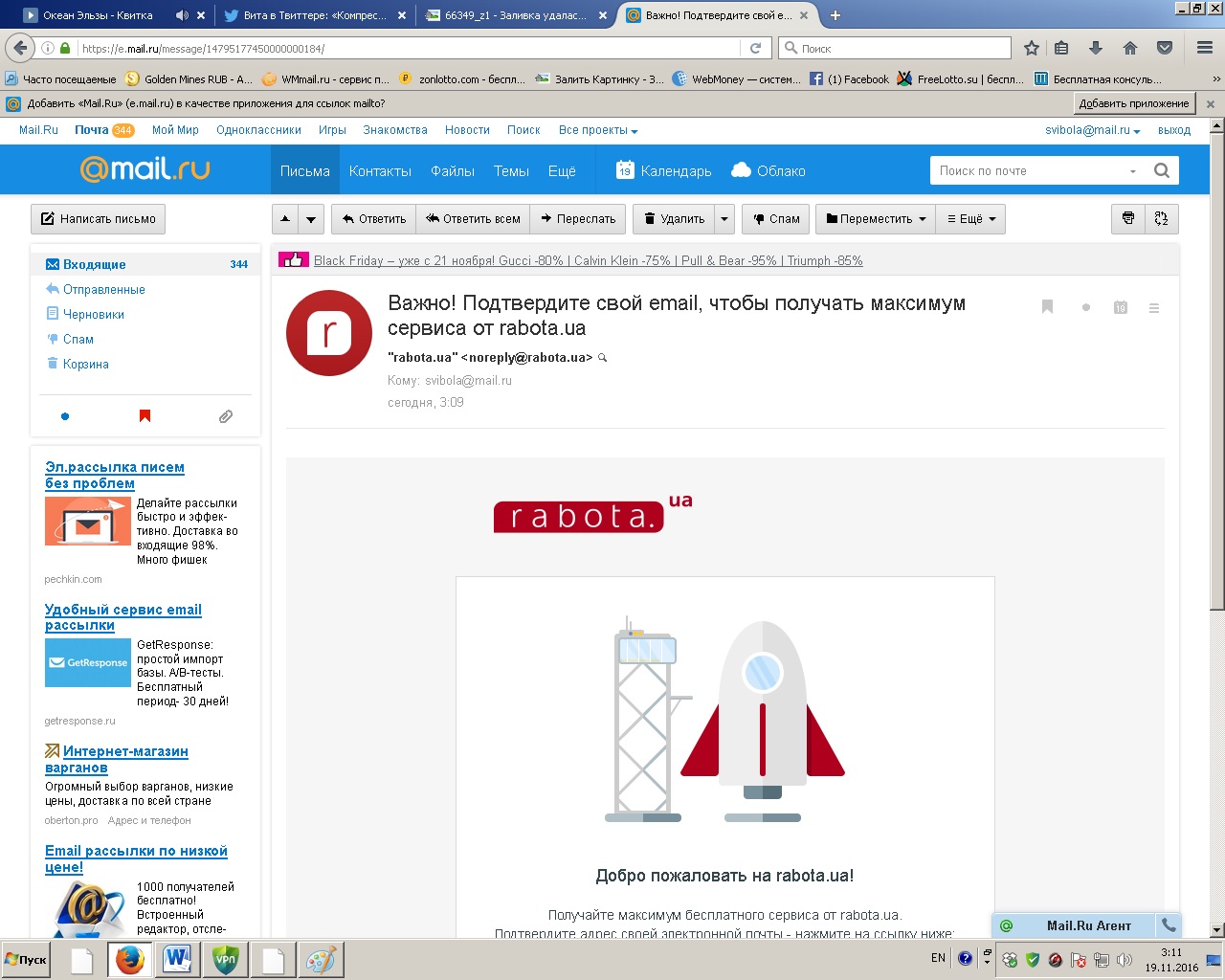Open the Письма tab
The image size is (1225, 980).
[x=305, y=170]
